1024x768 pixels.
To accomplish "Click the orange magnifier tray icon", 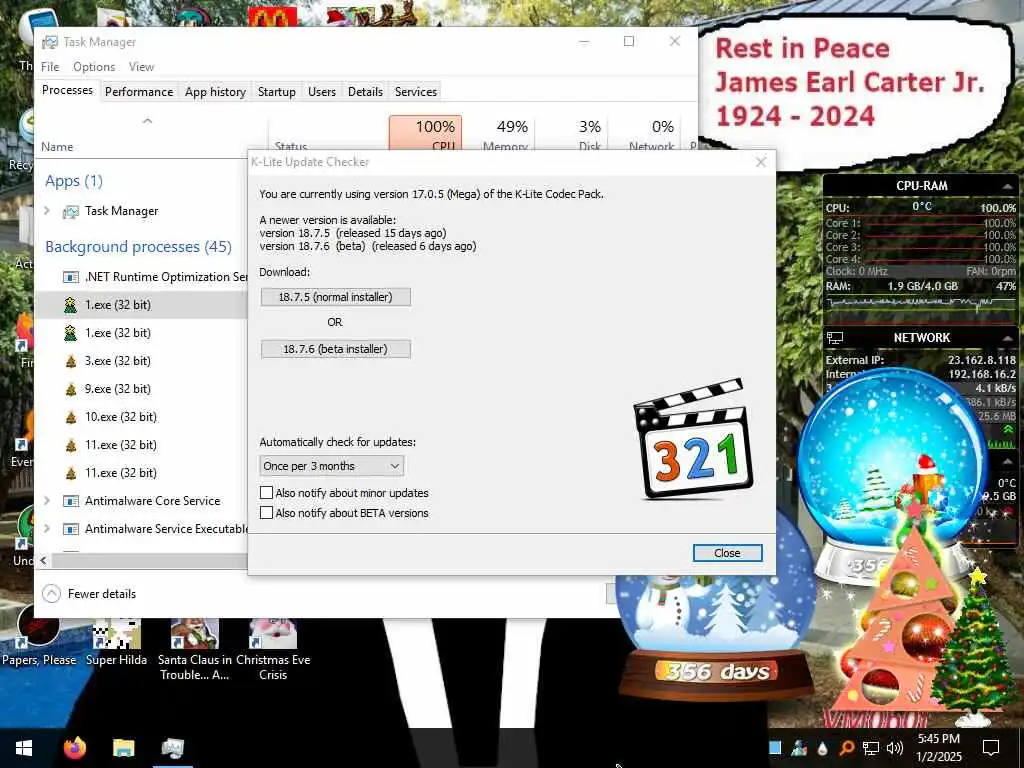I will 846,748.
